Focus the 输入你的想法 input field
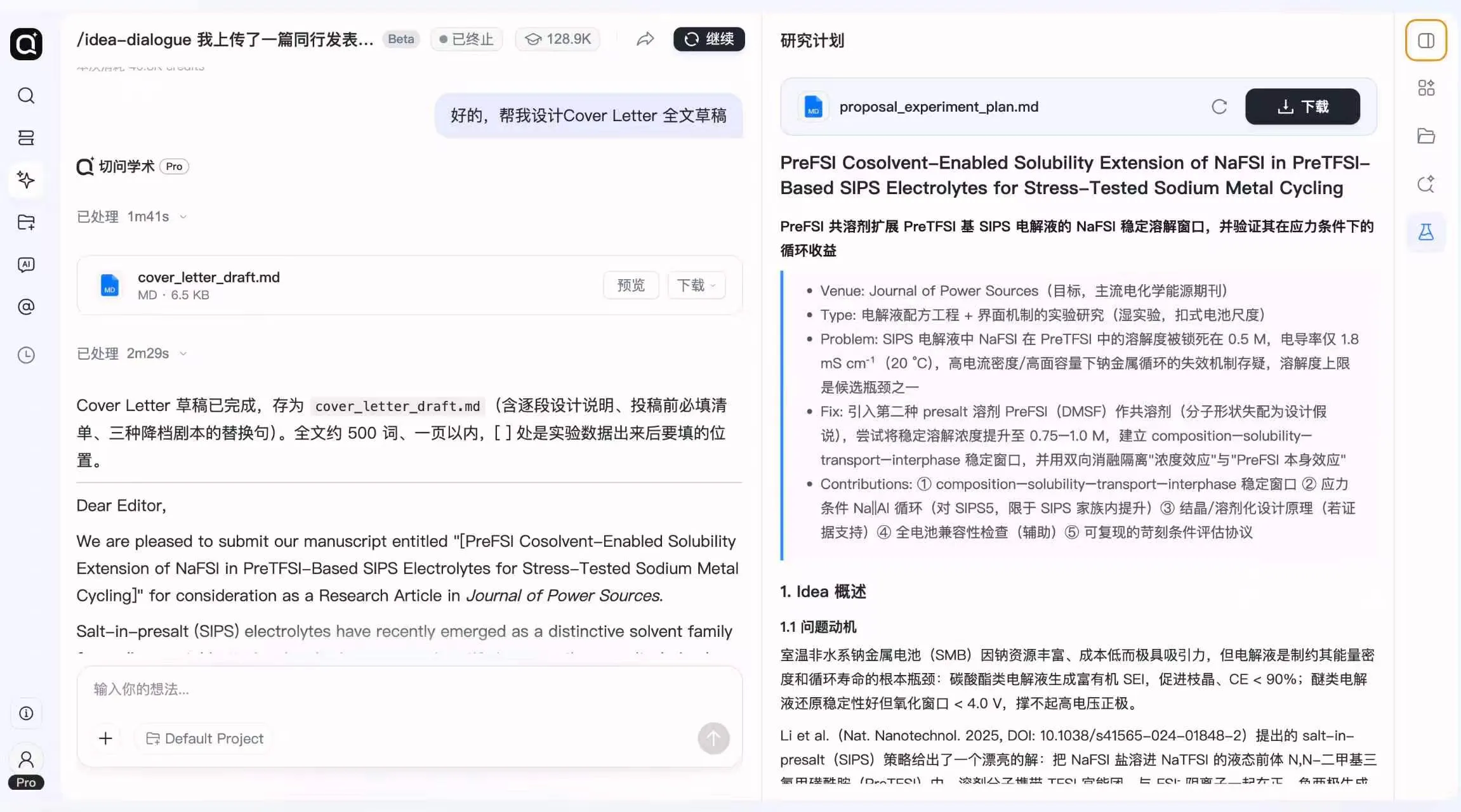Viewport: 1461px width, 812px height. [x=409, y=690]
